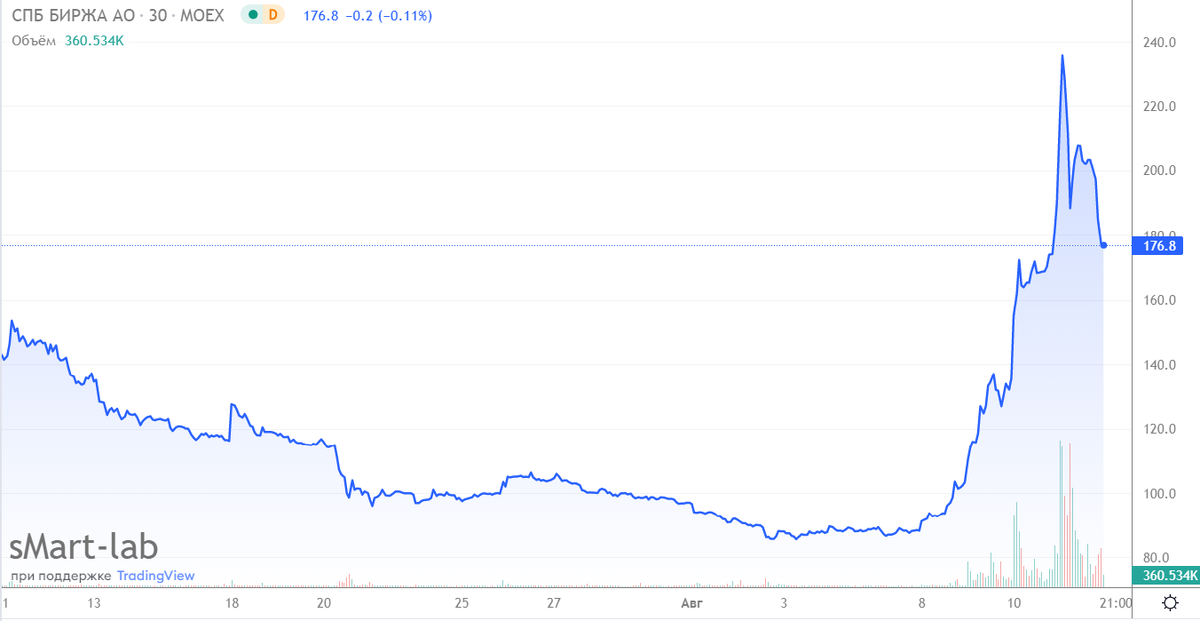The height and width of the screenshot is (621, 1200).
Task: Click the 140.0 price axis label
Action: (x=1157, y=365)
